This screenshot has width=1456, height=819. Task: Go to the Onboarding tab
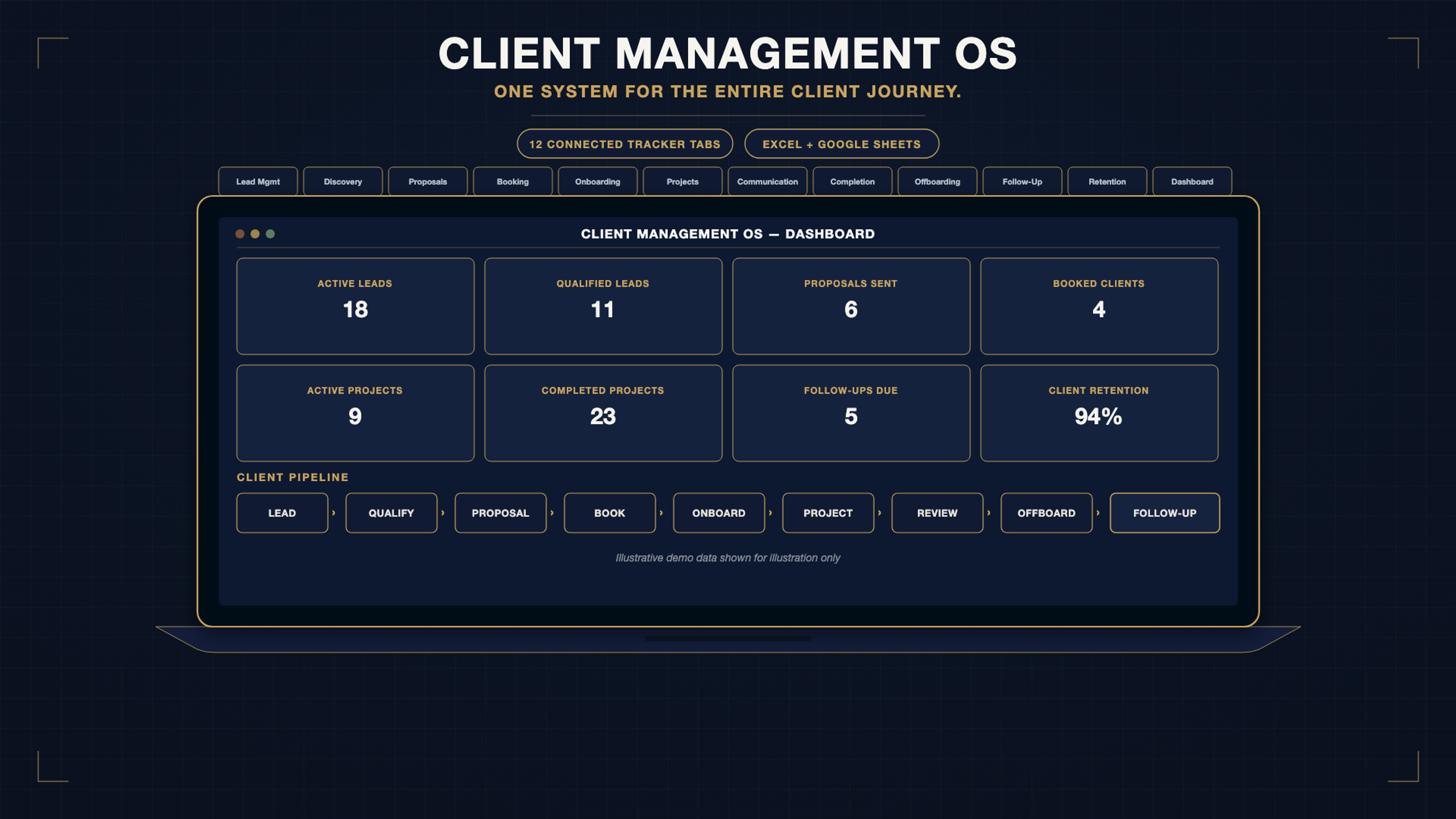598,181
